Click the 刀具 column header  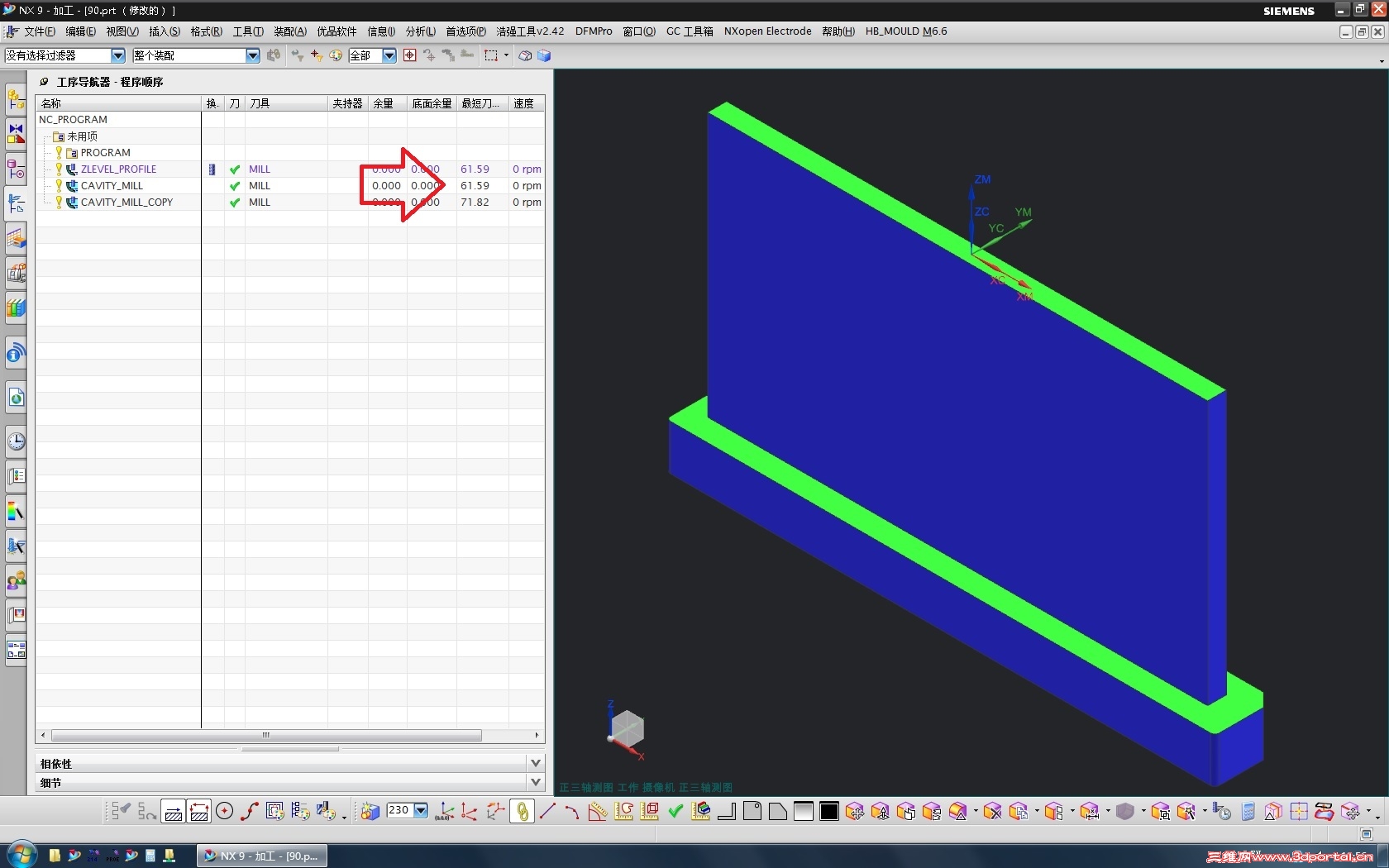pos(286,103)
